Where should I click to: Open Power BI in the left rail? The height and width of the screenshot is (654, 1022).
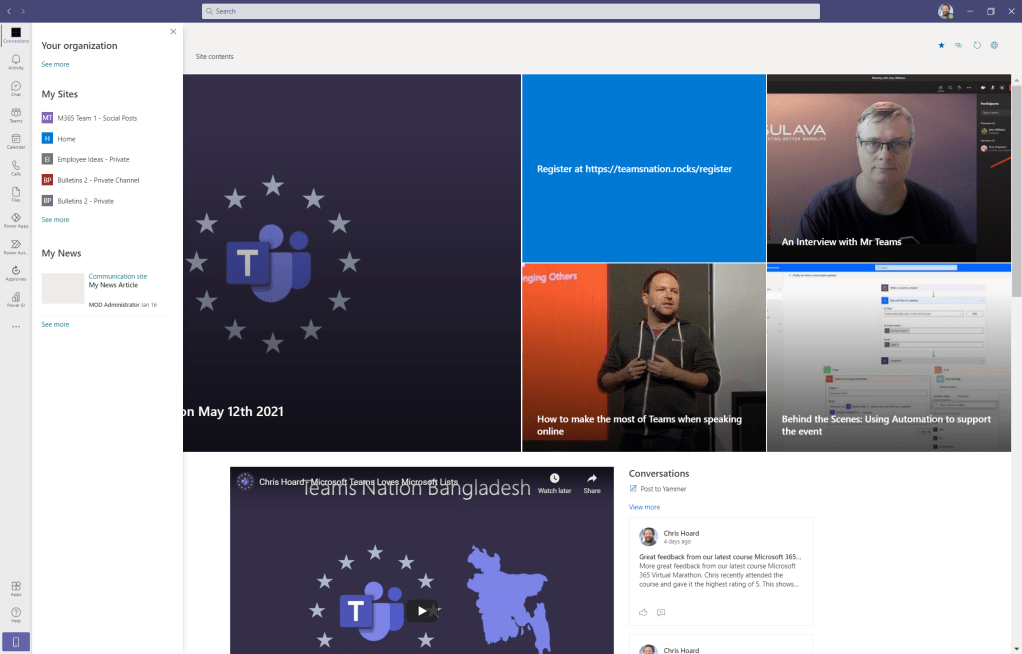coord(16,299)
